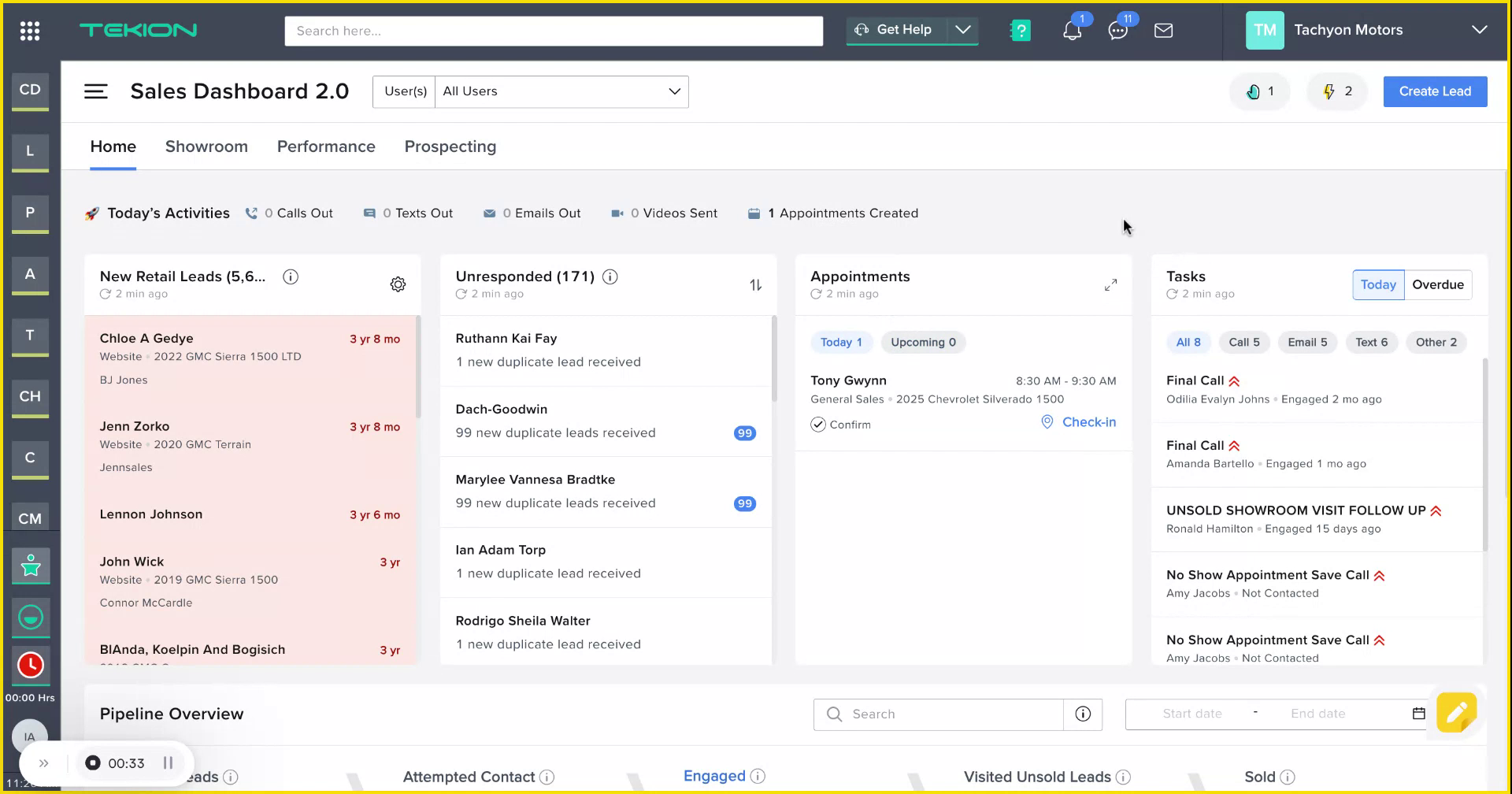This screenshot has height=794, width=1512.
Task: Open the mail inbox icon
Action: 1163,30
